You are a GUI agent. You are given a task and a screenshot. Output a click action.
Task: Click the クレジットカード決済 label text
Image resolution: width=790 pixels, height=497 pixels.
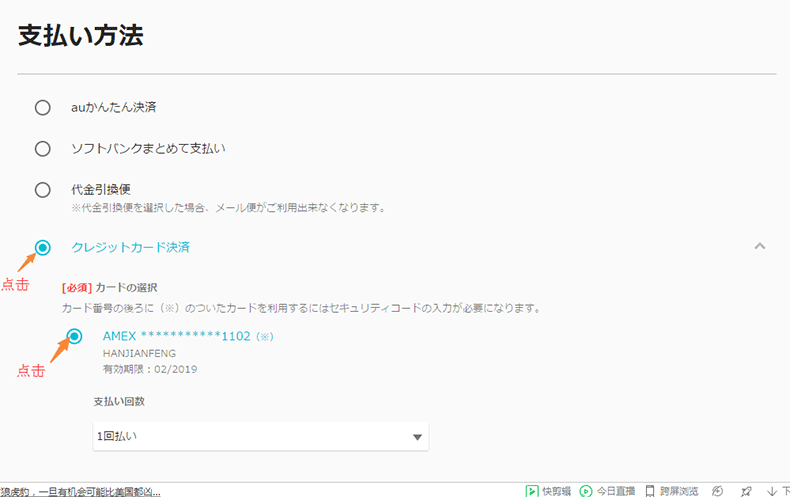click(130, 247)
